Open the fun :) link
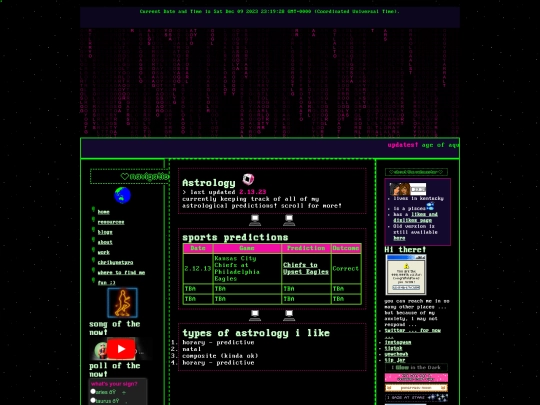 click(x=106, y=283)
